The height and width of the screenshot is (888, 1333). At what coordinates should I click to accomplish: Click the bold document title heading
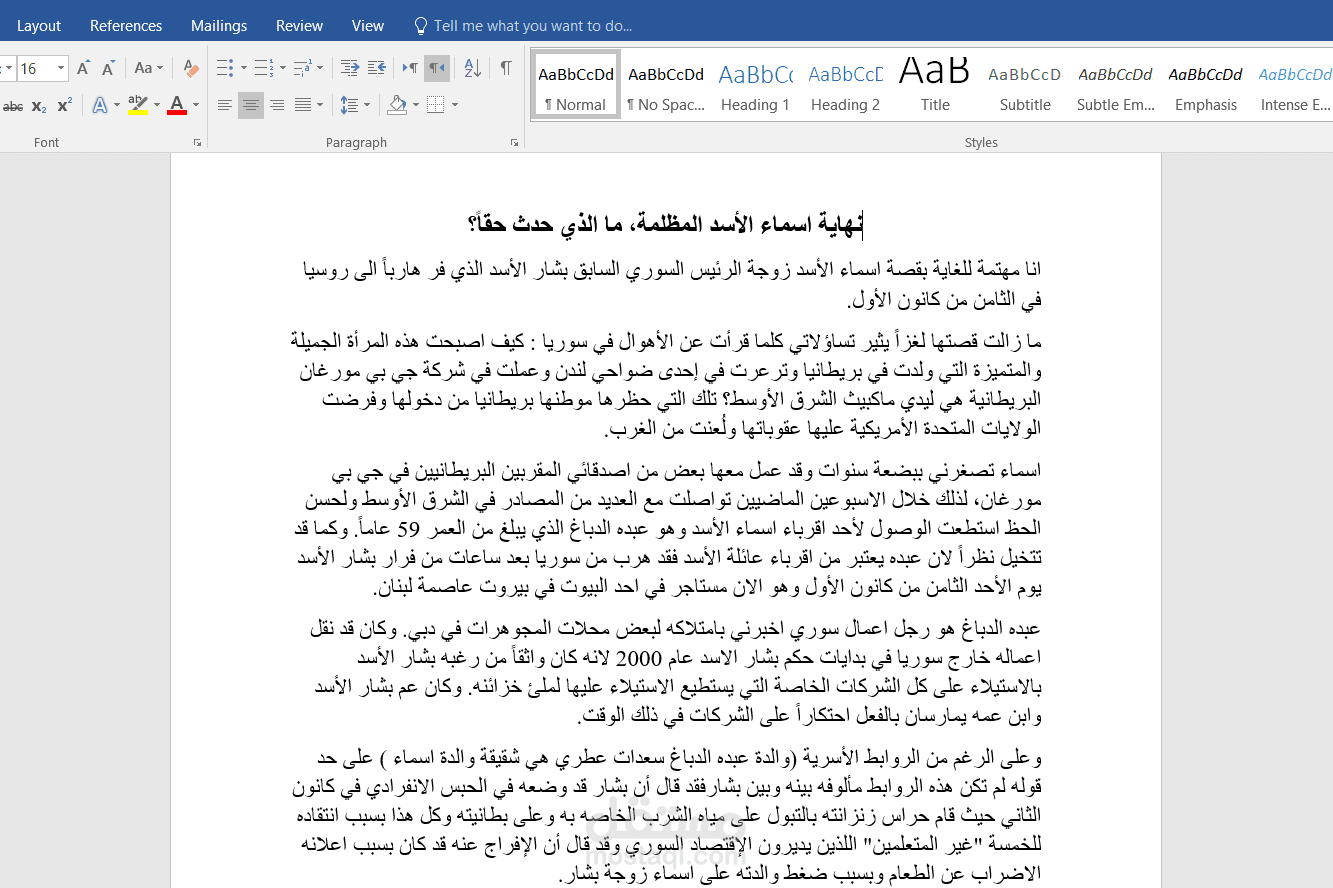(665, 226)
